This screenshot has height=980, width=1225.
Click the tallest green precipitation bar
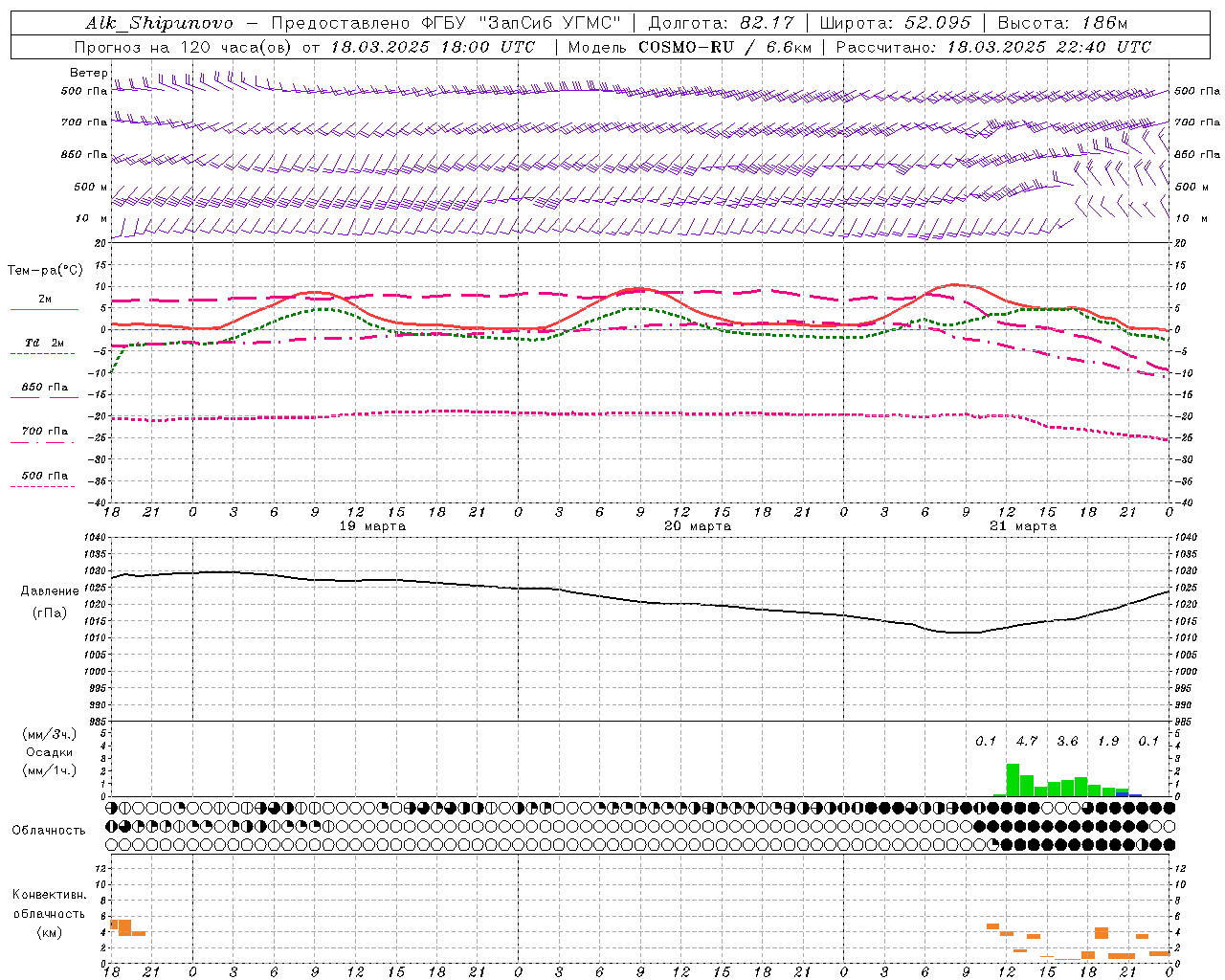(x=1013, y=780)
